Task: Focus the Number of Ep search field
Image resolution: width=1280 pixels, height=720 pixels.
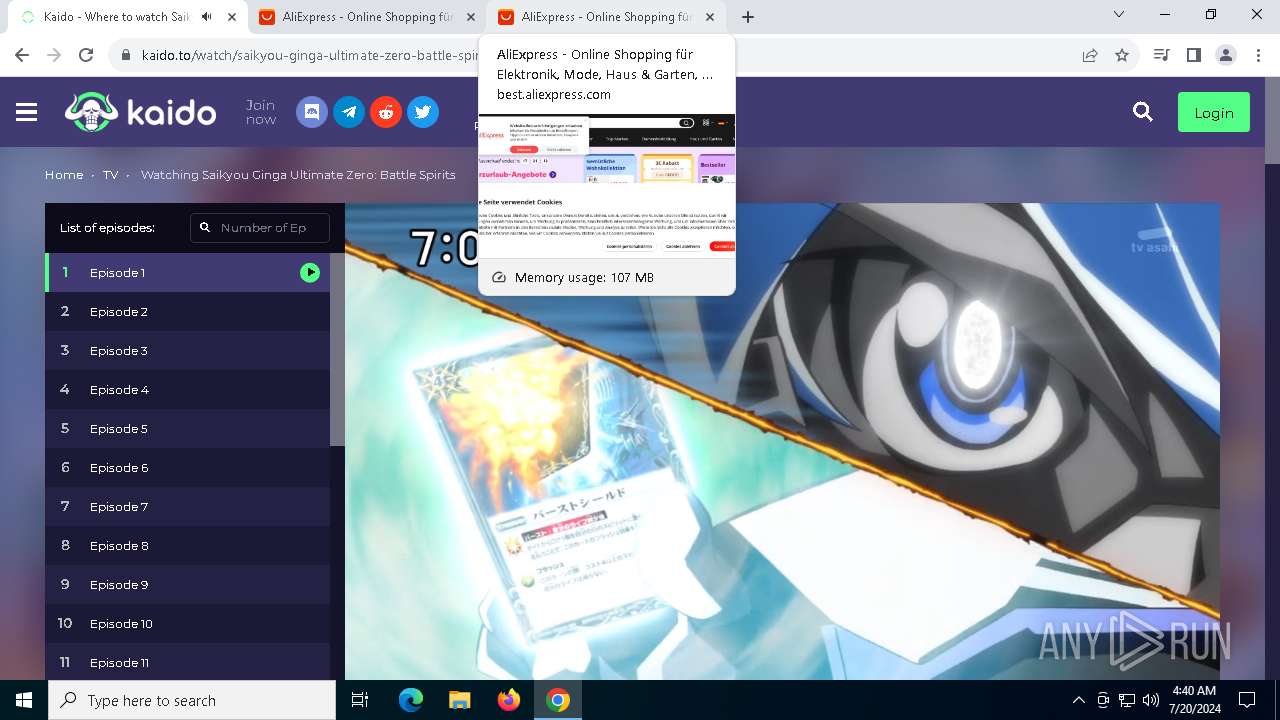Action: [x=260, y=228]
